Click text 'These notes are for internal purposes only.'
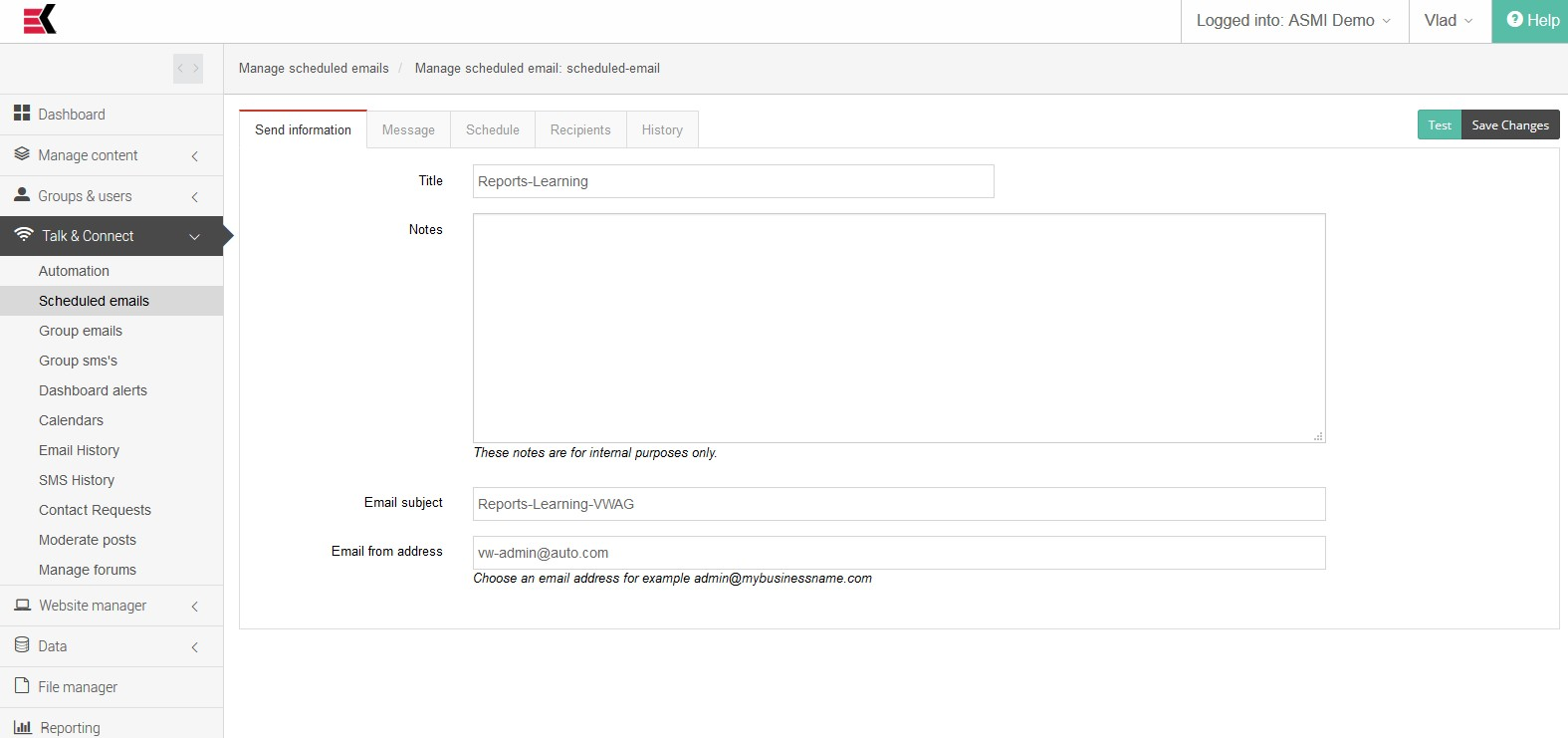 (595, 452)
